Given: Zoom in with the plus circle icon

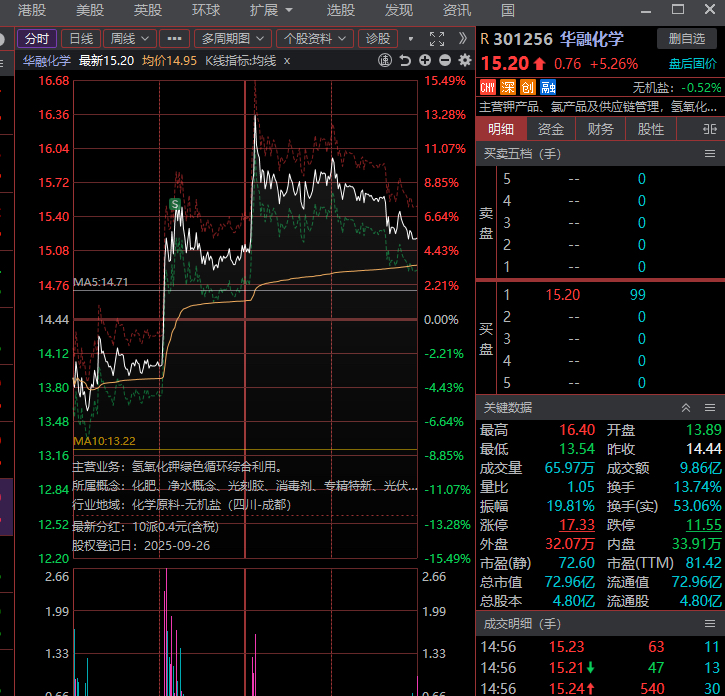Looking at the screenshot, I should click(x=425, y=60).
